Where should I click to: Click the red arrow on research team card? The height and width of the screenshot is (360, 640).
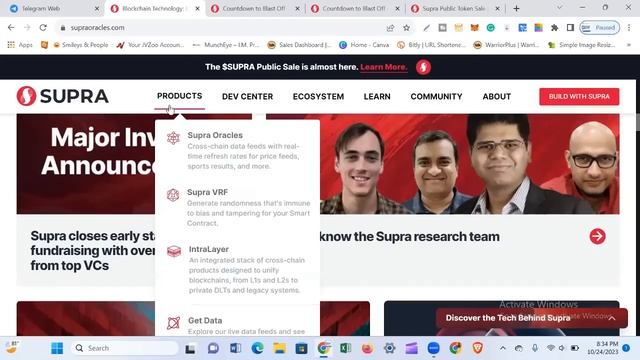click(x=598, y=236)
